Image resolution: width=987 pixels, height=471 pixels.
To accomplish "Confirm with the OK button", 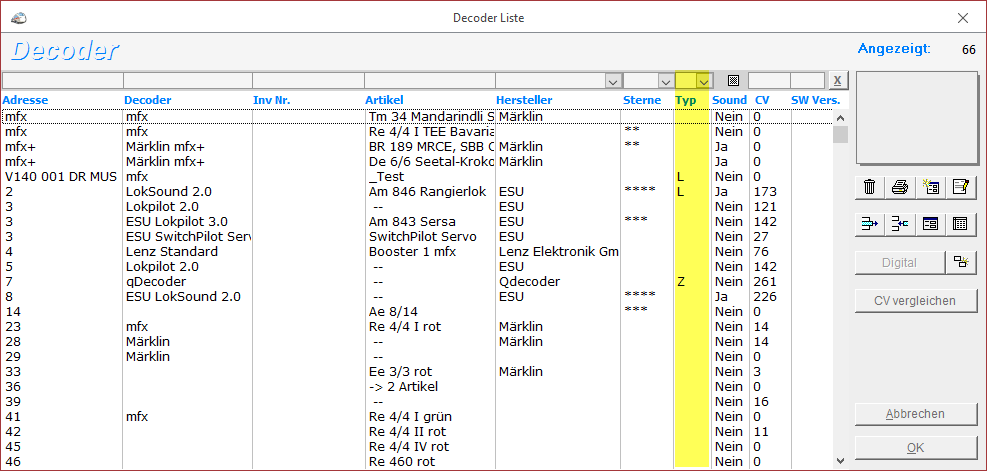I will point(915,448).
